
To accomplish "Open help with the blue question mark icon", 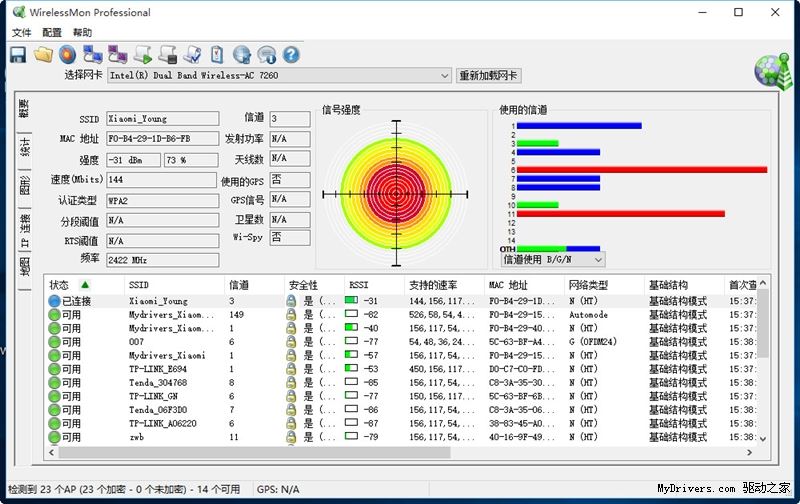I will point(291,55).
